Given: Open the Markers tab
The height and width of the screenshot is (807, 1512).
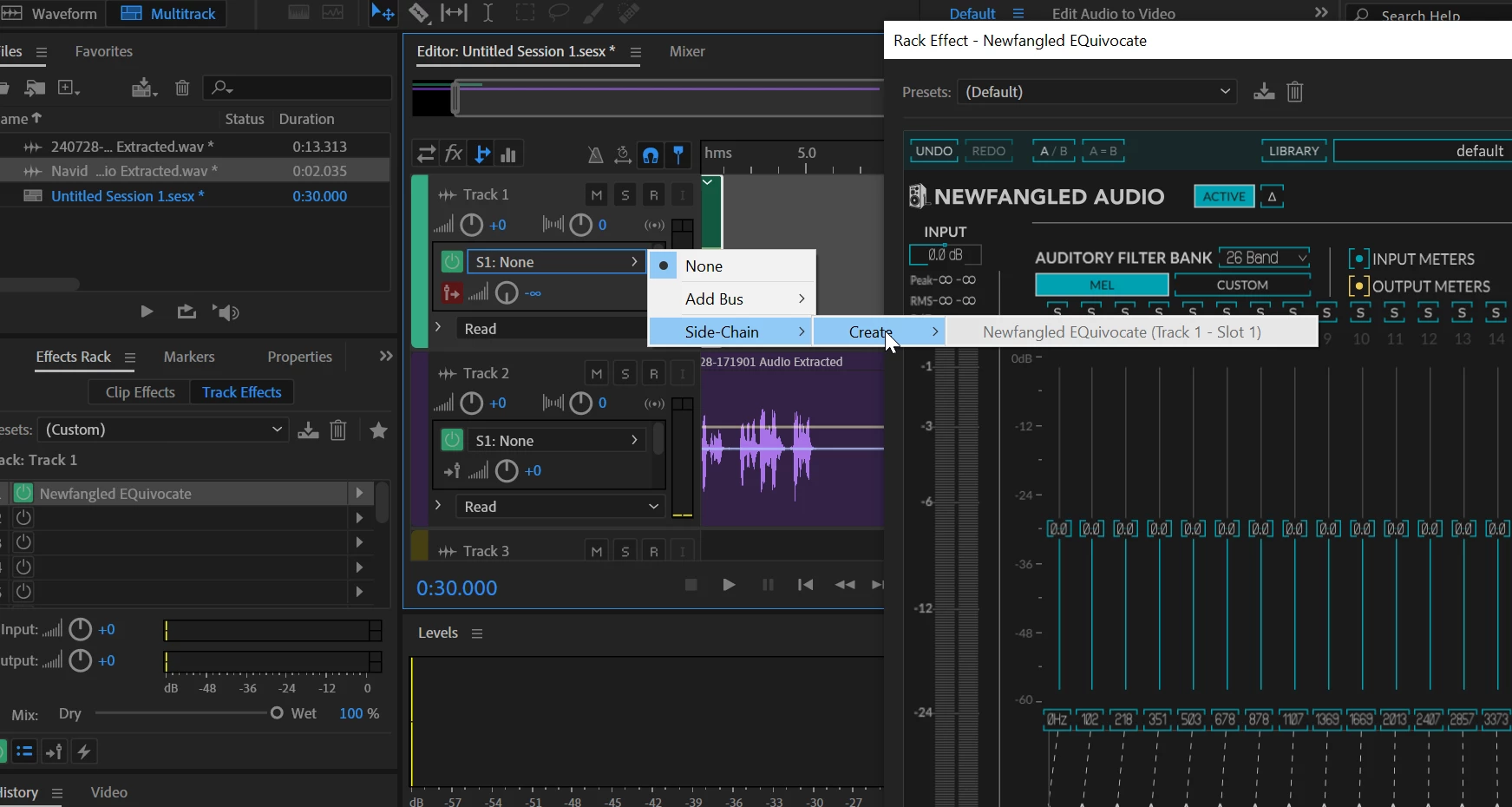Looking at the screenshot, I should (x=189, y=357).
